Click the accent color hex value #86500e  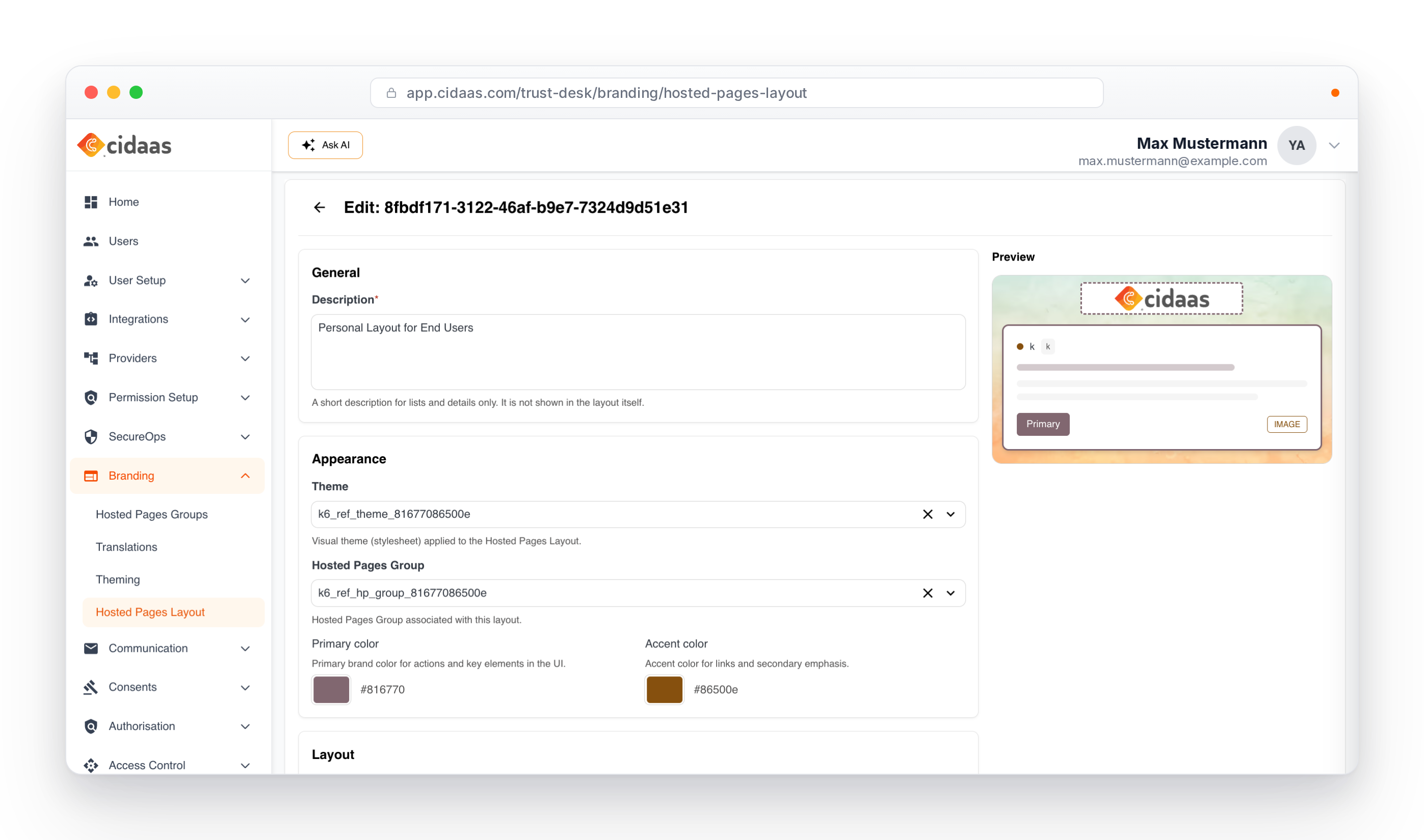click(716, 690)
